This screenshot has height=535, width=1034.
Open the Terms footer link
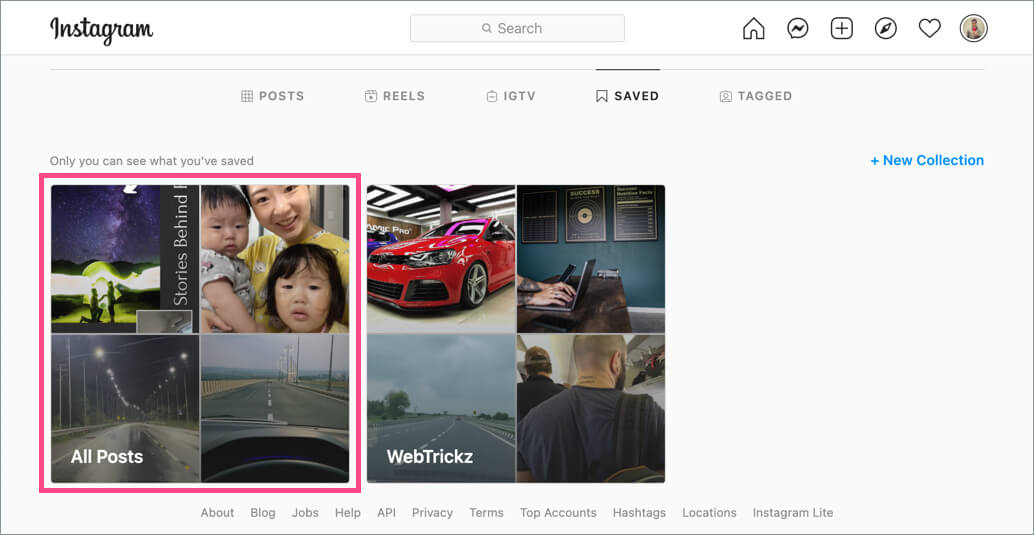click(486, 513)
